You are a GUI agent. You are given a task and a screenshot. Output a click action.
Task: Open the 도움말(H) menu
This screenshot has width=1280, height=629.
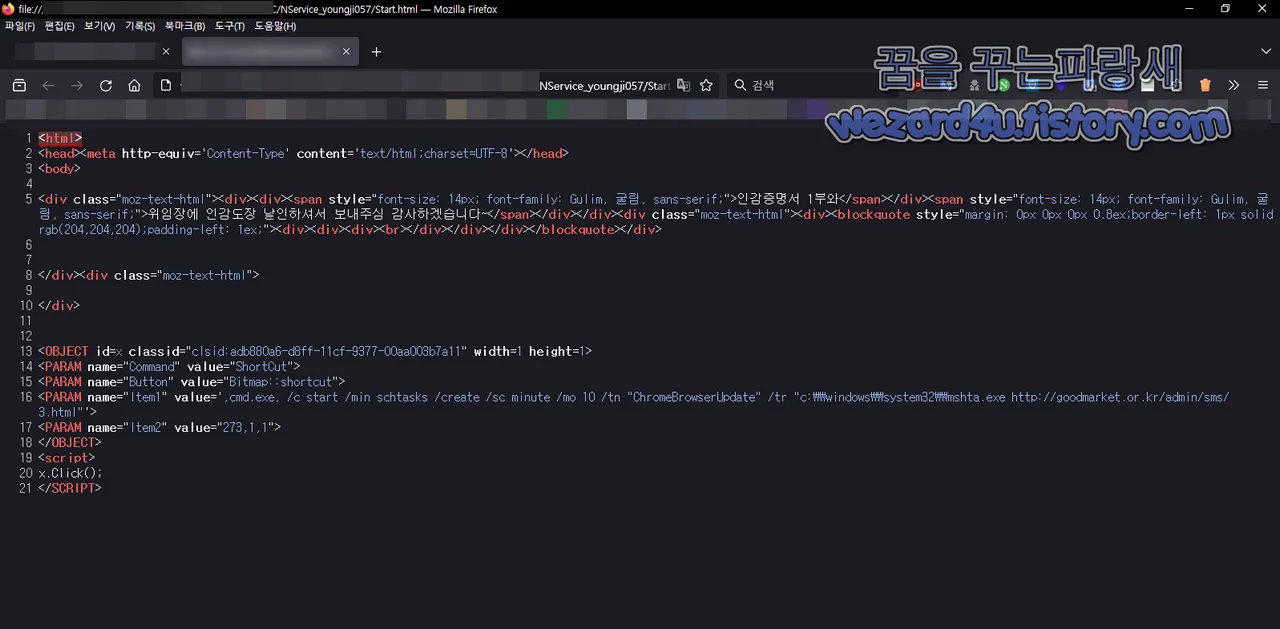(x=275, y=26)
